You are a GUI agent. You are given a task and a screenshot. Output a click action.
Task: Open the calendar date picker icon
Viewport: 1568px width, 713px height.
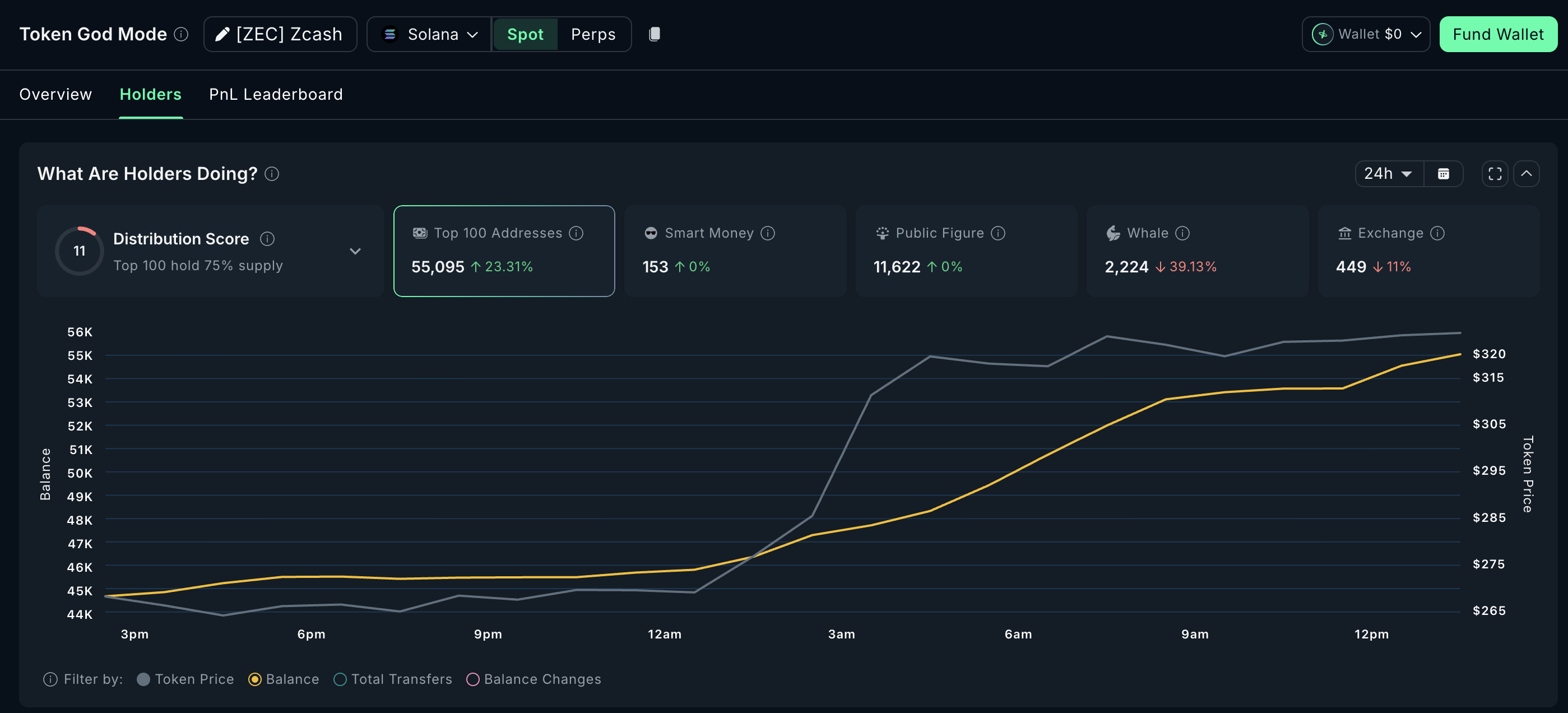click(1443, 174)
